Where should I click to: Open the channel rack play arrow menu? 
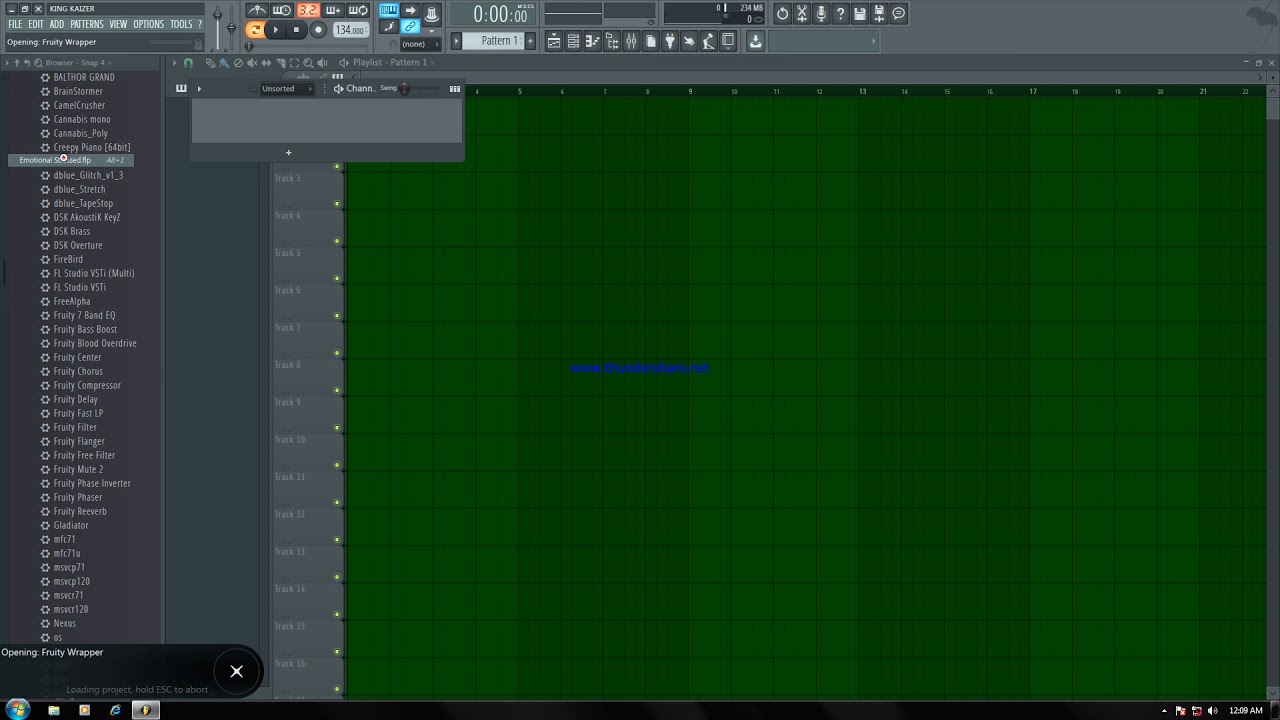[x=199, y=88]
